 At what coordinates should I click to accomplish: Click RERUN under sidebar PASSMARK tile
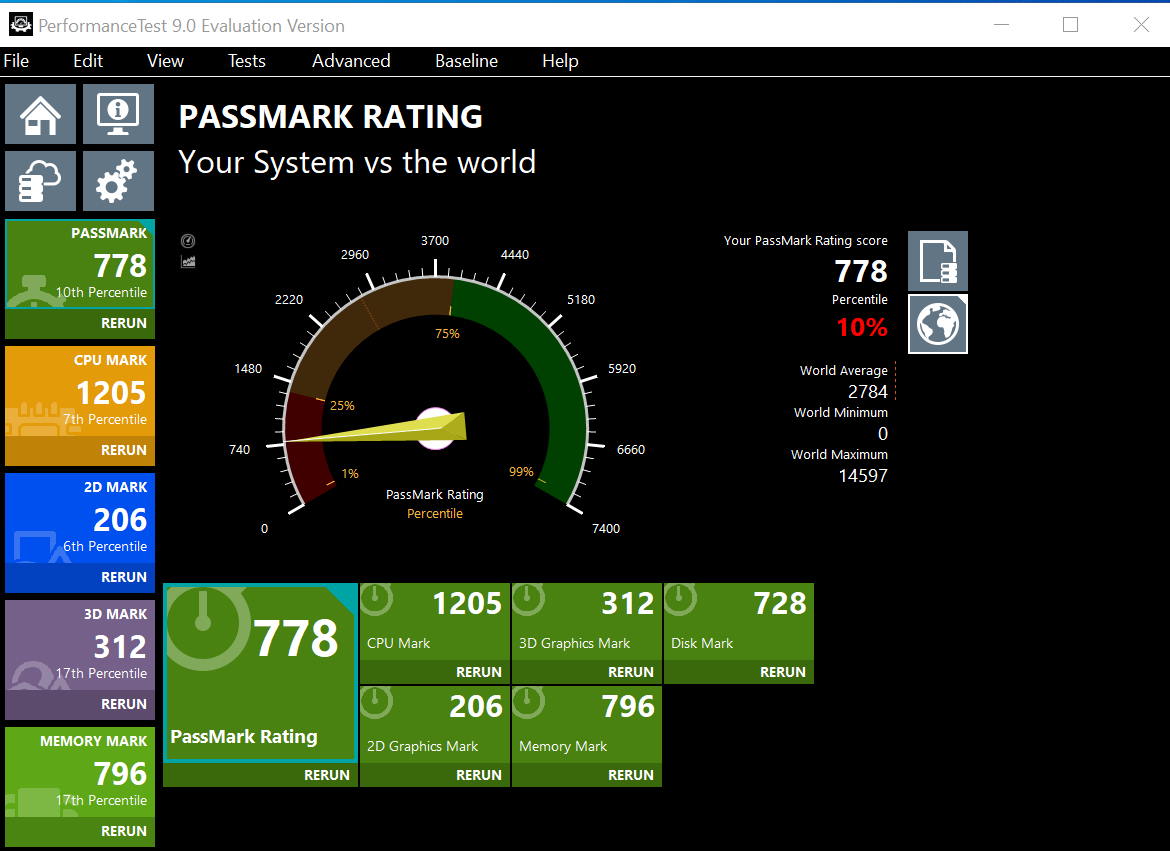click(124, 322)
